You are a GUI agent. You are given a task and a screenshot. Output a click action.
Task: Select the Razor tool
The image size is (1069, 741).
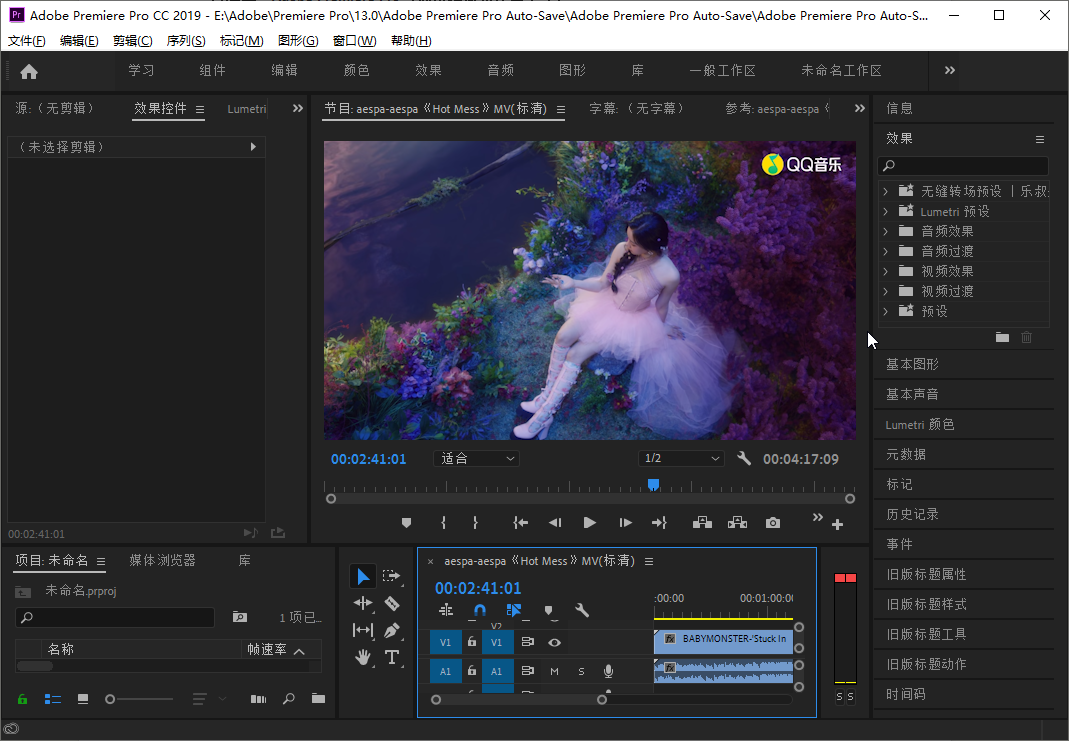point(391,603)
